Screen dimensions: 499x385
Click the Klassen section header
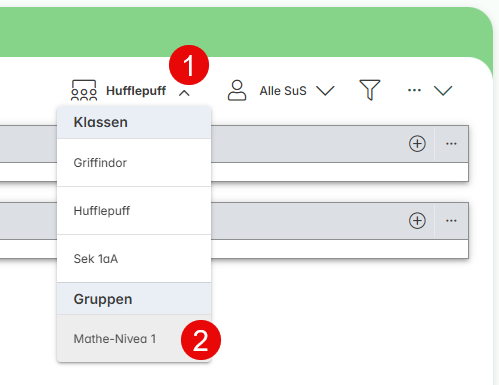point(134,122)
